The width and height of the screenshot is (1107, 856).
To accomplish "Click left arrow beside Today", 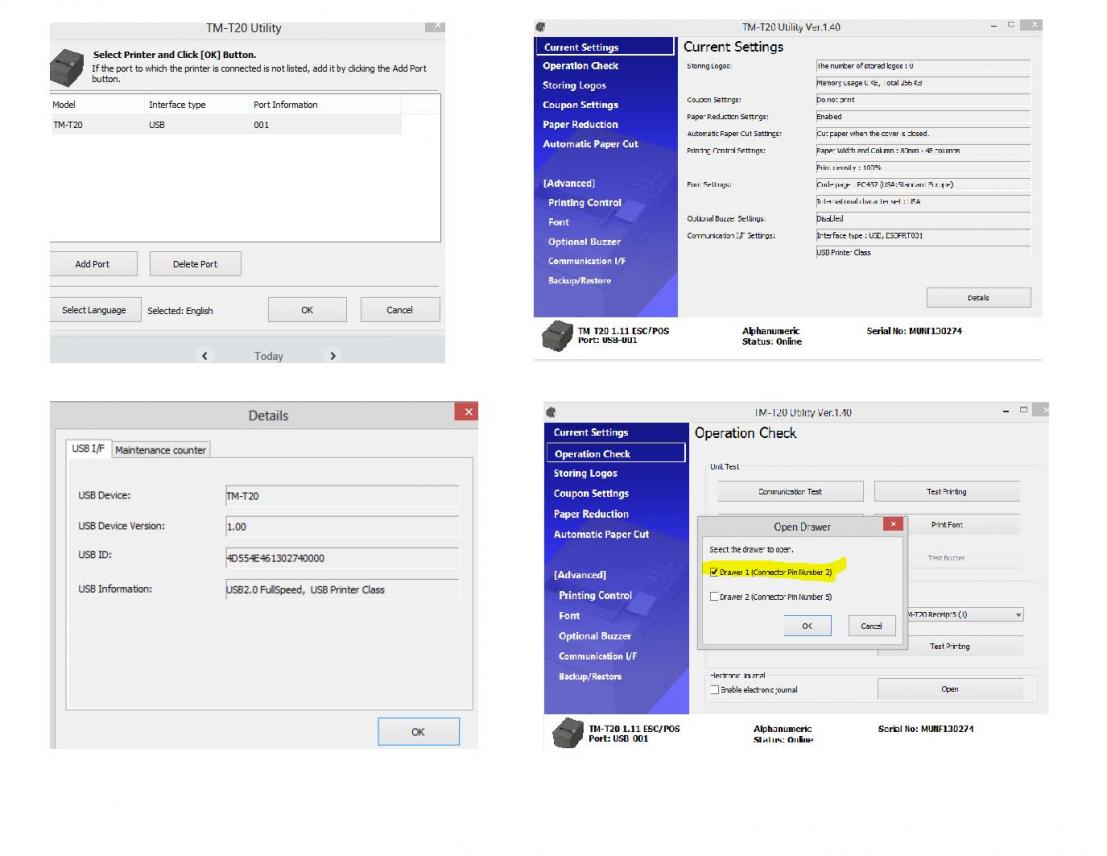I will (x=205, y=356).
